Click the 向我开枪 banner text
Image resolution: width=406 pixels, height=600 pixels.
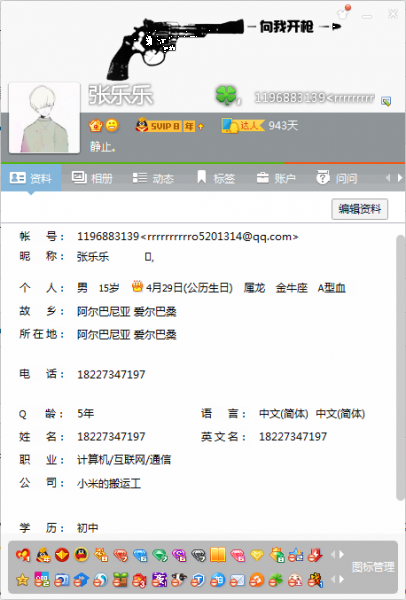tap(286, 26)
